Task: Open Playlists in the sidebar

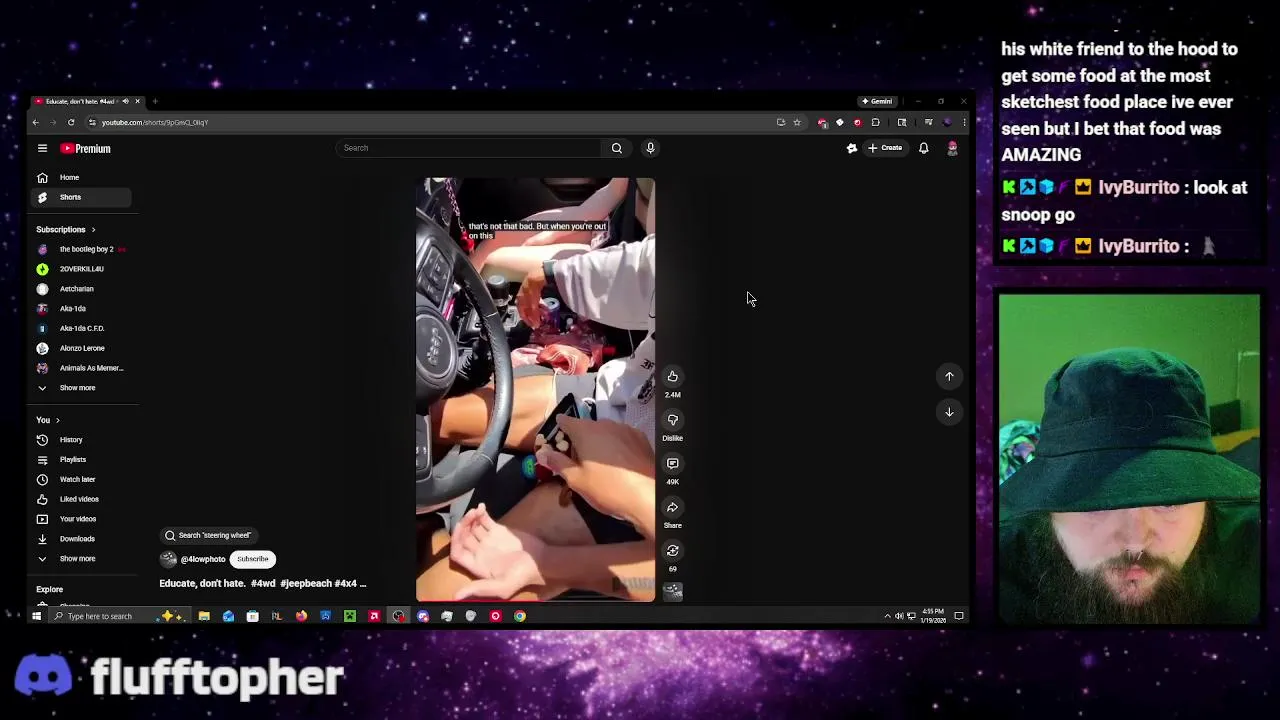Action: point(80,459)
